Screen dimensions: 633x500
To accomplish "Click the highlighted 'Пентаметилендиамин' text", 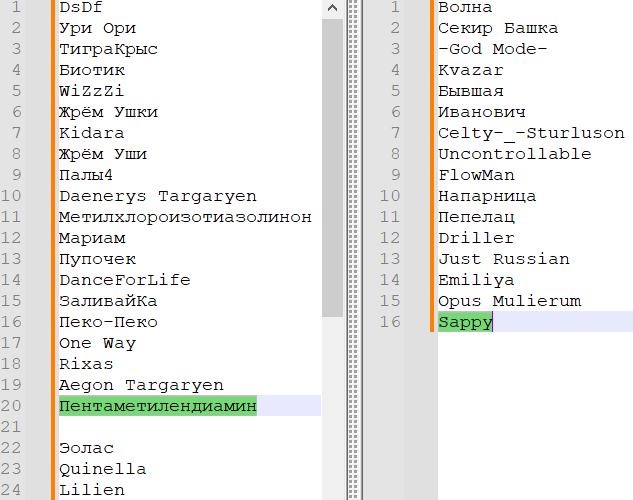I will pyautogui.click(x=157, y=406).
